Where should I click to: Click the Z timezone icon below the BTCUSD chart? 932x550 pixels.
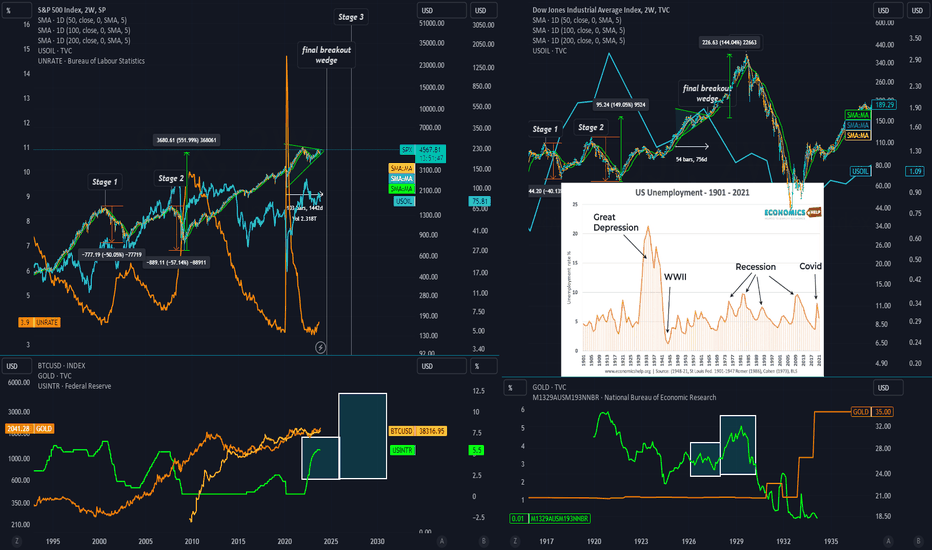pos(17,541)
